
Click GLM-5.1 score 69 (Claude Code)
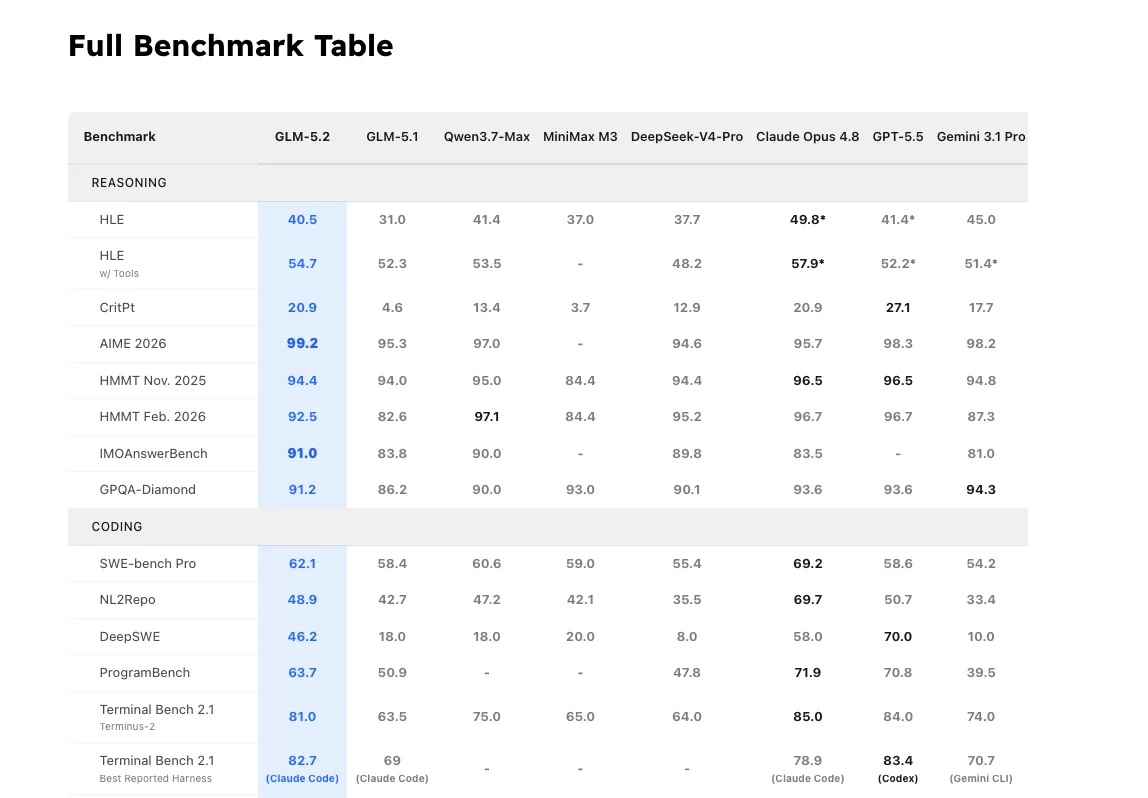(392, 769)
